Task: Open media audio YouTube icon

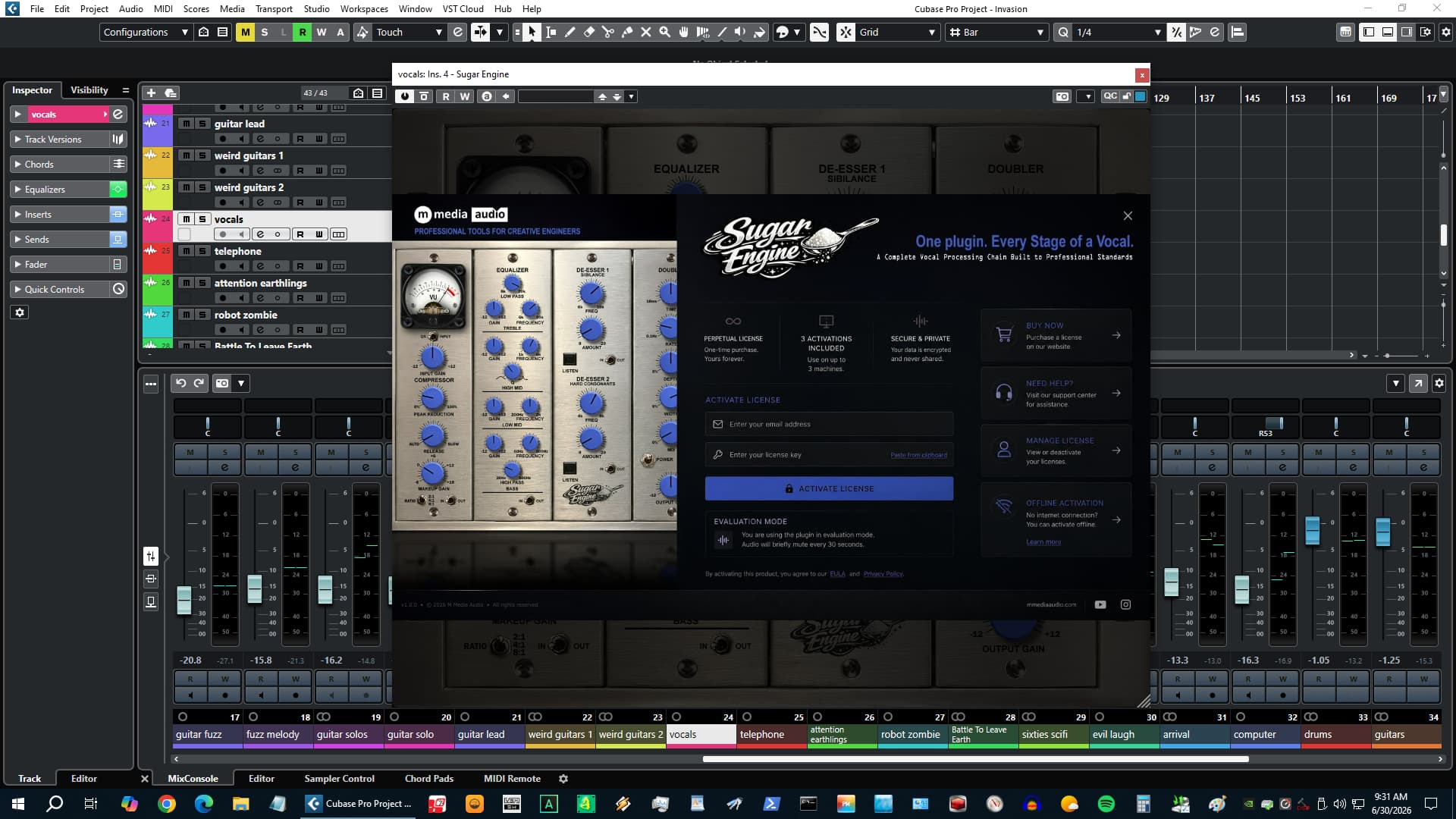Action: point(1100,604)
